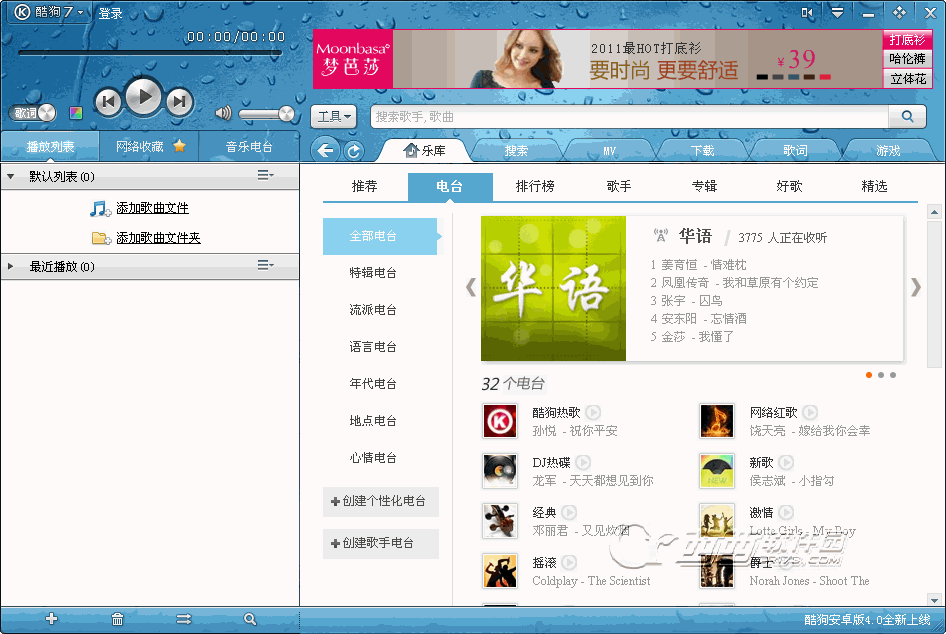Click the magnifier search button
The height and width of the screenshot is (634, 946).
[907, 116]
